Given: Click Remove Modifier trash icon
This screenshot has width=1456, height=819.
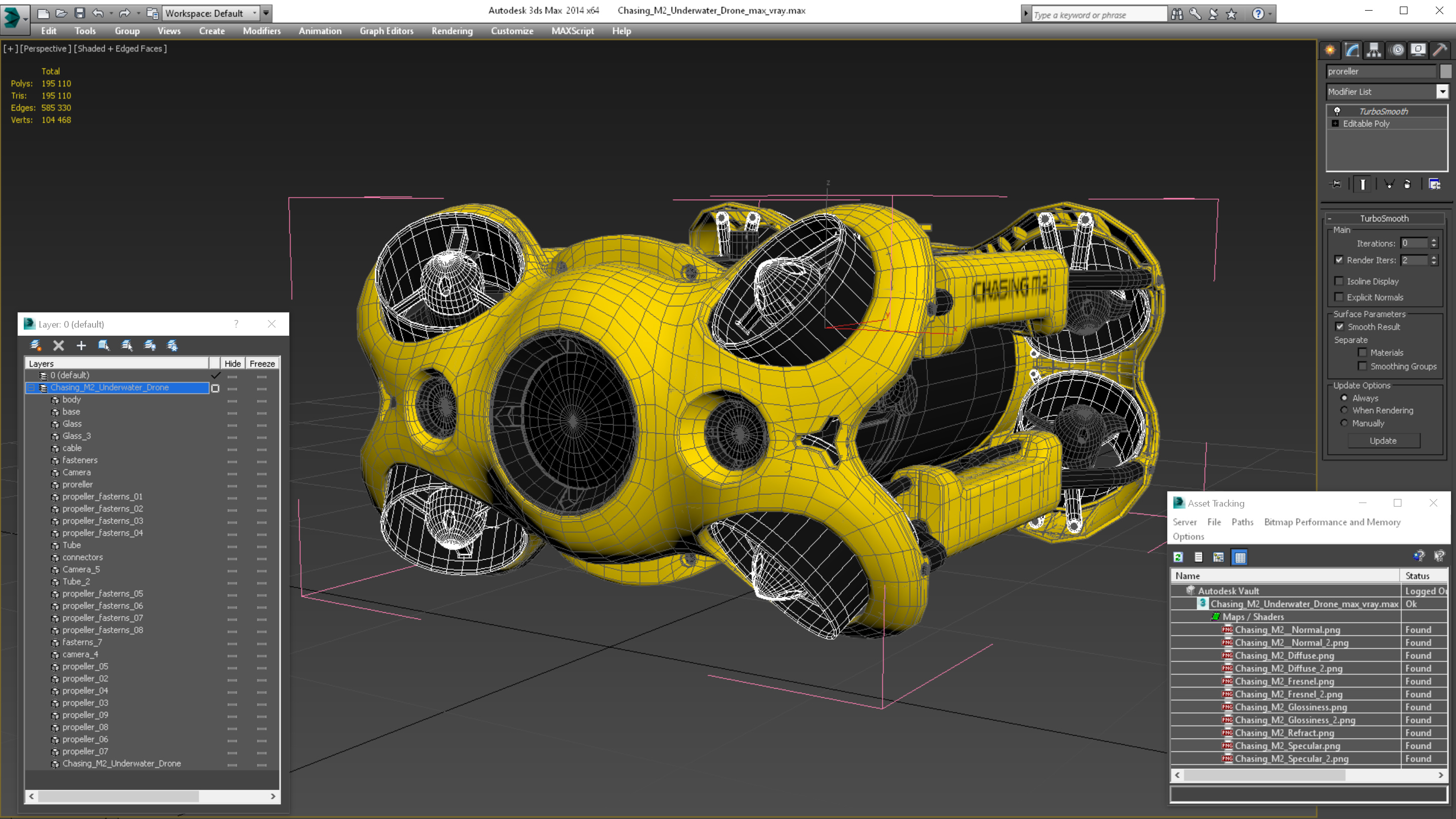Looking at the screenshot, I should coord(1407,184).
